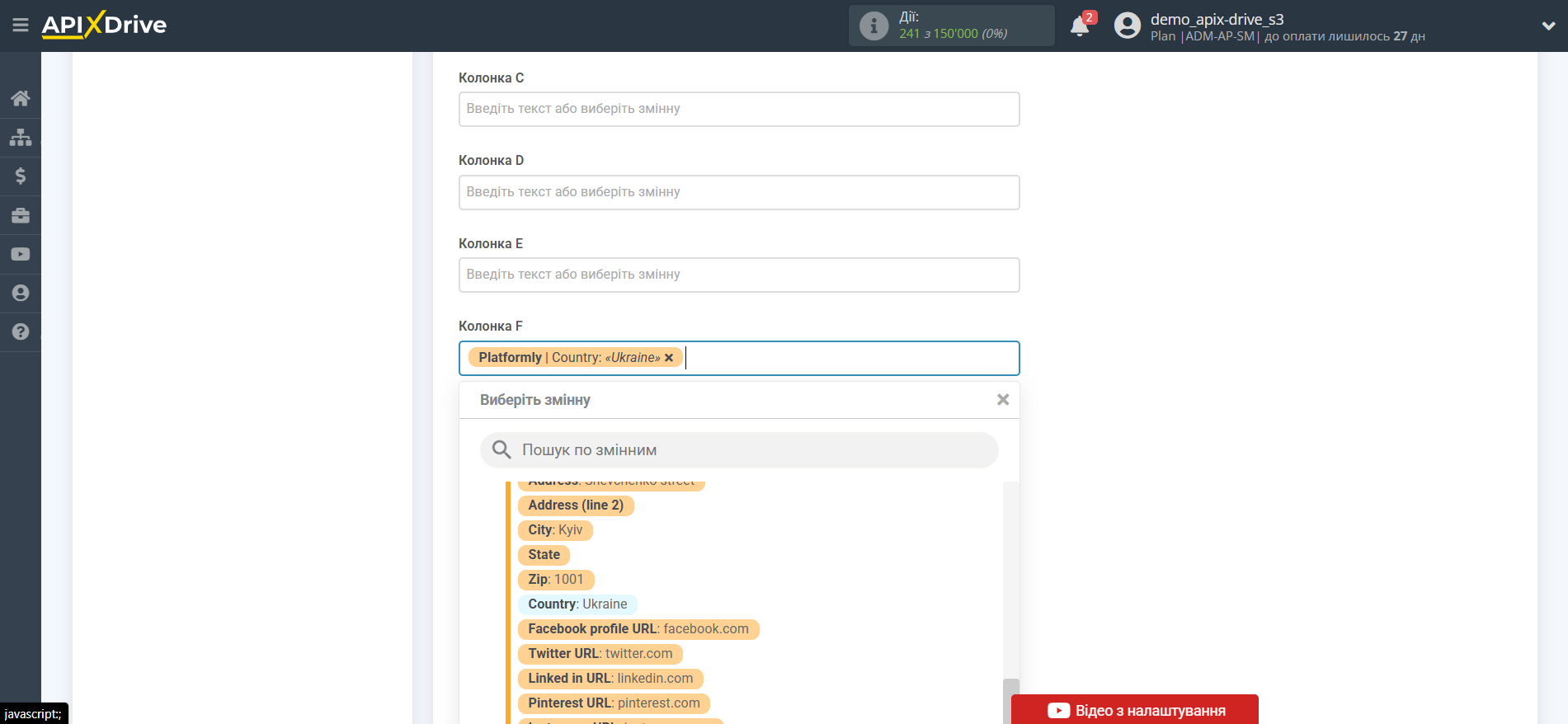Viewport: 1568px width, 724px height.
Task: Select the State variable
Action: (544, 555)
